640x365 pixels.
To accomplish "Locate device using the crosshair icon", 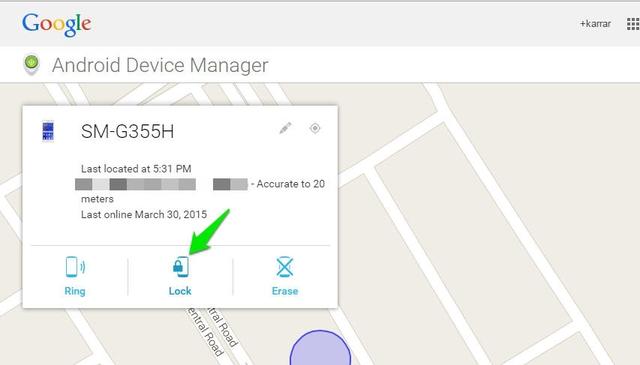I will 315,128.
